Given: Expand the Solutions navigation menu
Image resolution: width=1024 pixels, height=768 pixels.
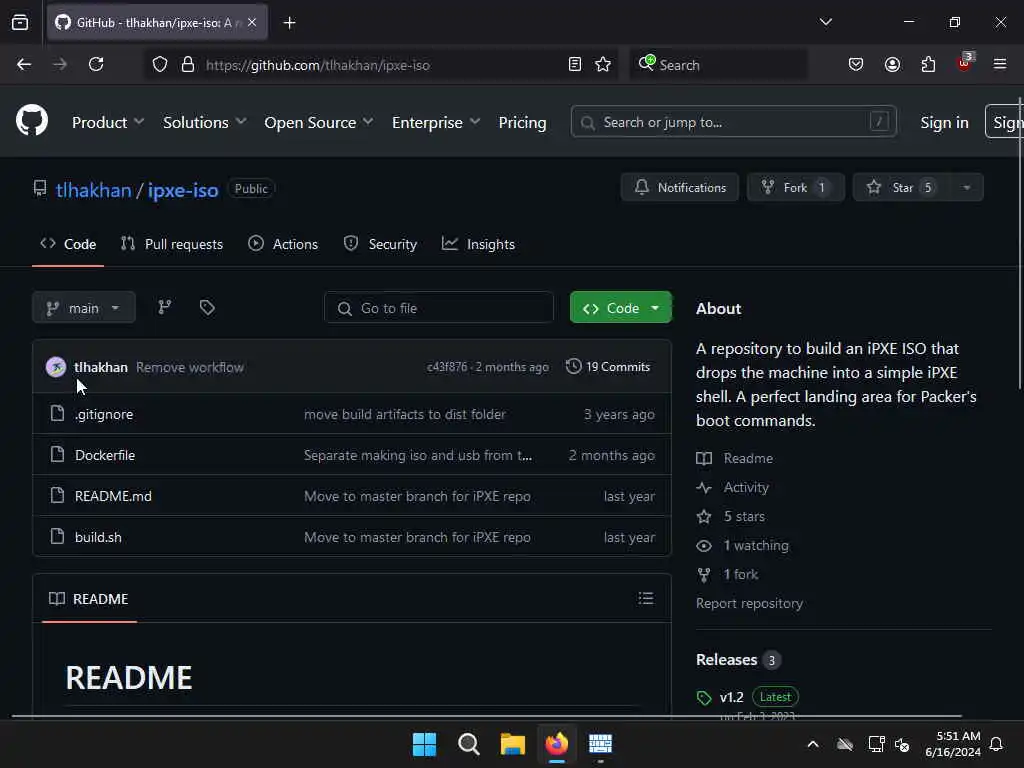Looking at the screenshot, I should click(x=204, y=122).
